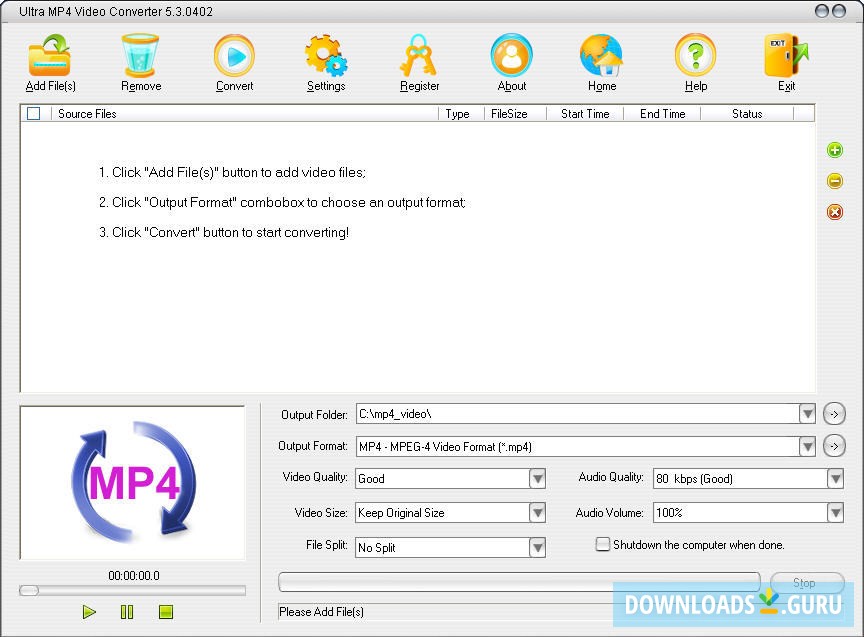Start conversion with the Convert icon
The image size is (864, 637).
pos(234,55)
